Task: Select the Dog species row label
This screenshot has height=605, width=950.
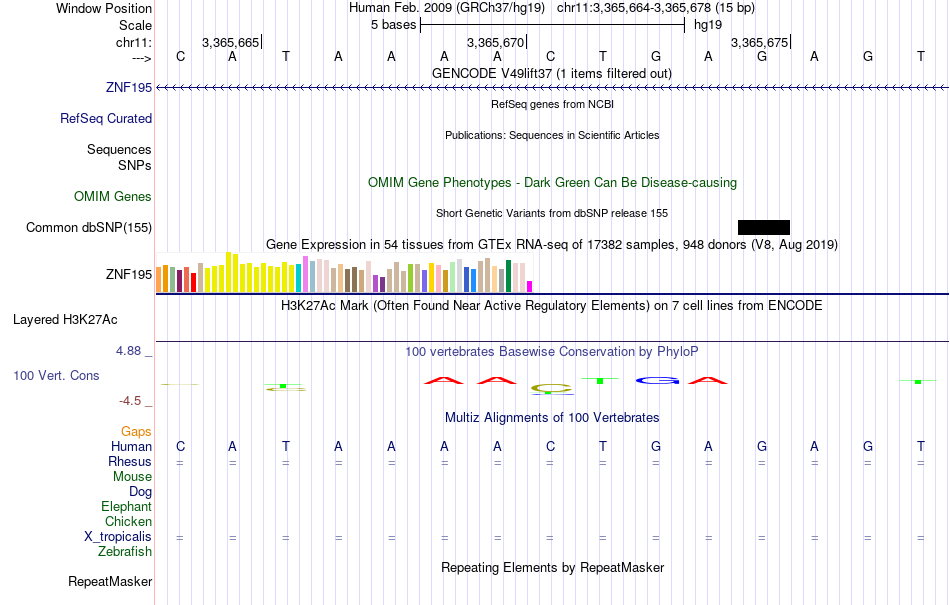Action: 140,492
